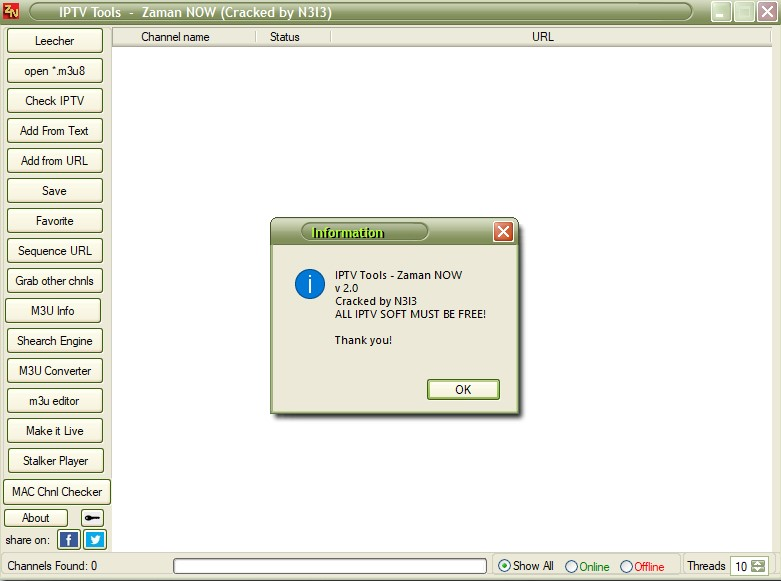781x581 pixels.
Task: Open the MAC Chnl Checker
Action: point(57,492)
